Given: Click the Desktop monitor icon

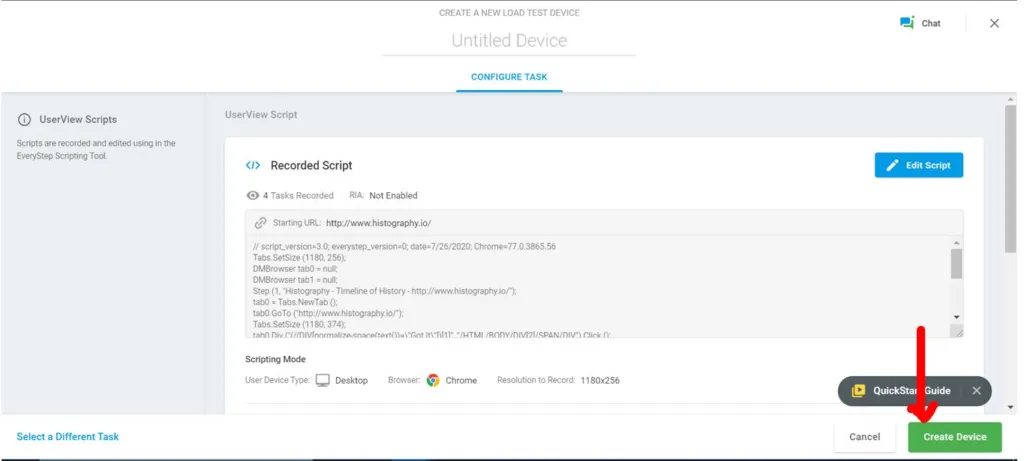Looking at the screenshot, I should 323,380.
